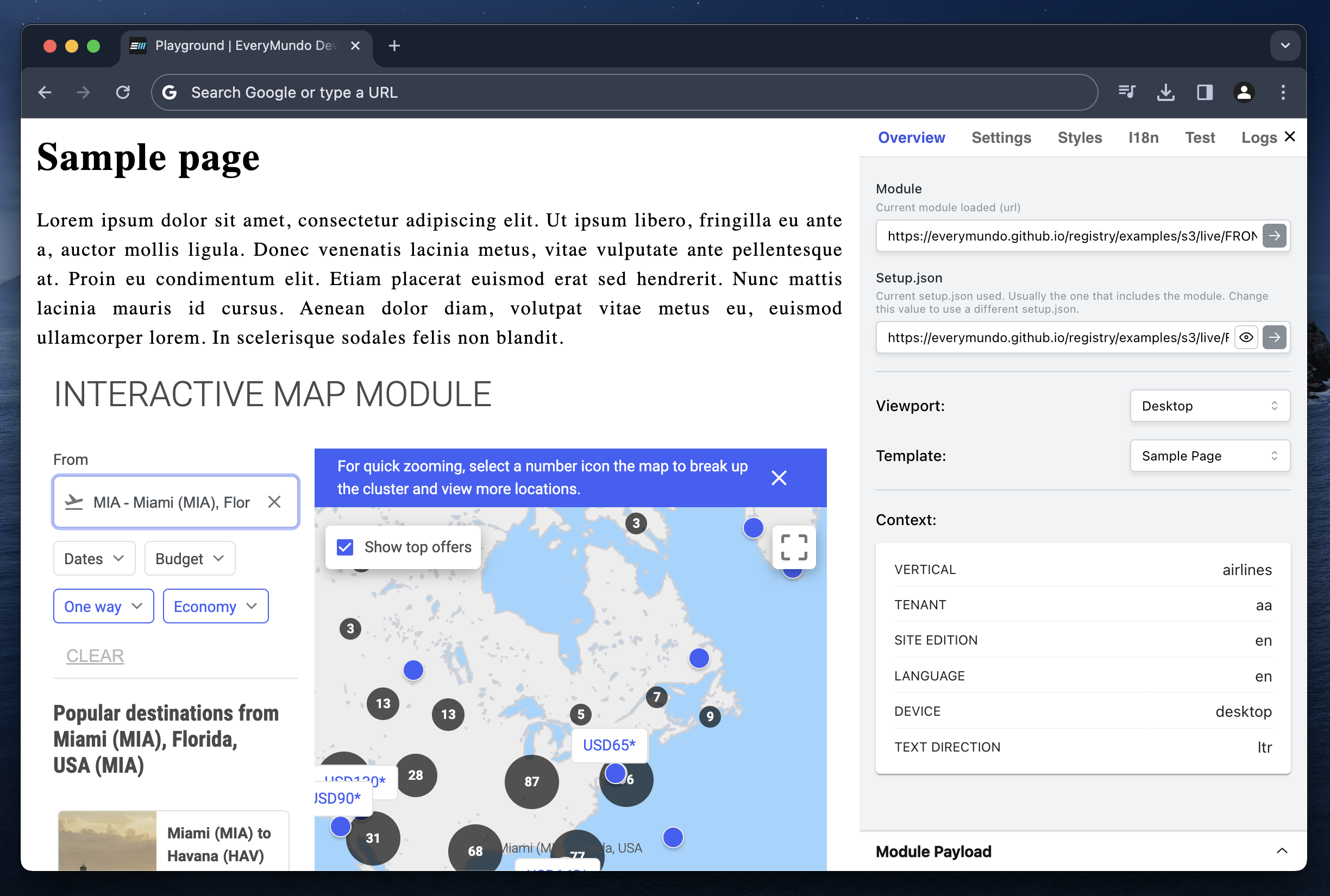Click the 31 cluster marker on the map
The image size is (1330, 896).
[373, 838]
